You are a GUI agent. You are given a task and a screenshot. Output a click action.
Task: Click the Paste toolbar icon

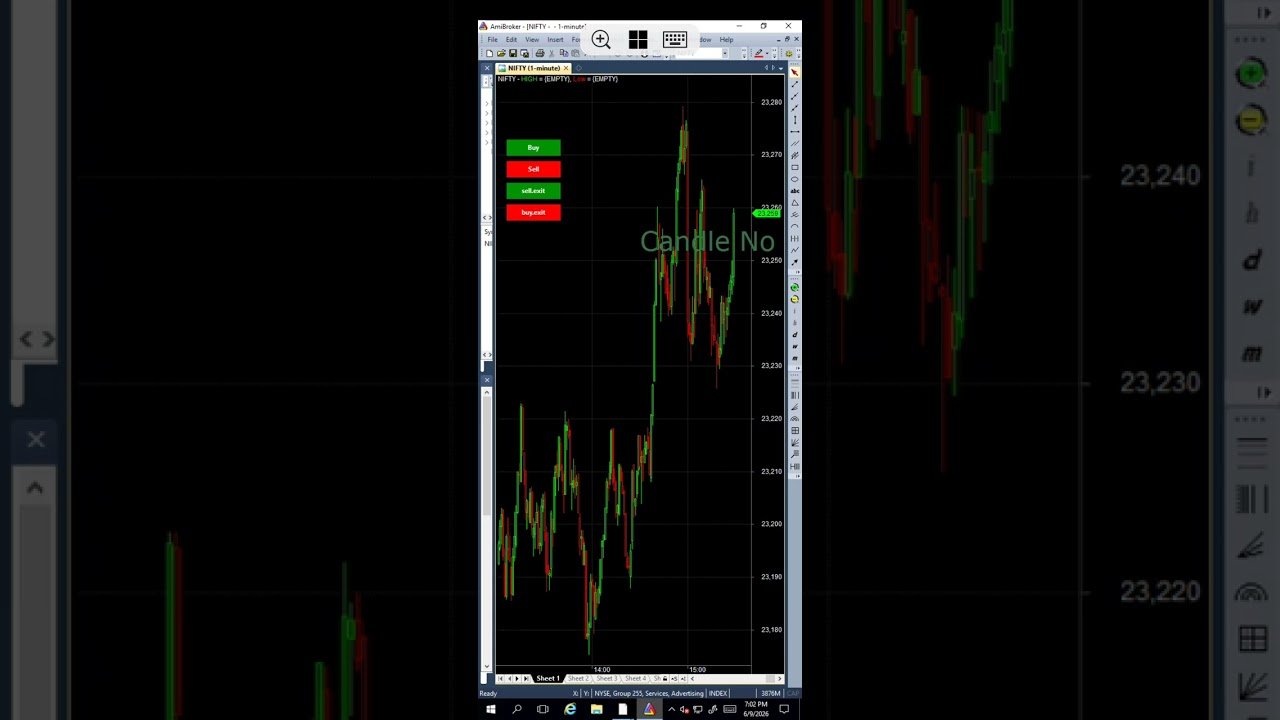575,53
